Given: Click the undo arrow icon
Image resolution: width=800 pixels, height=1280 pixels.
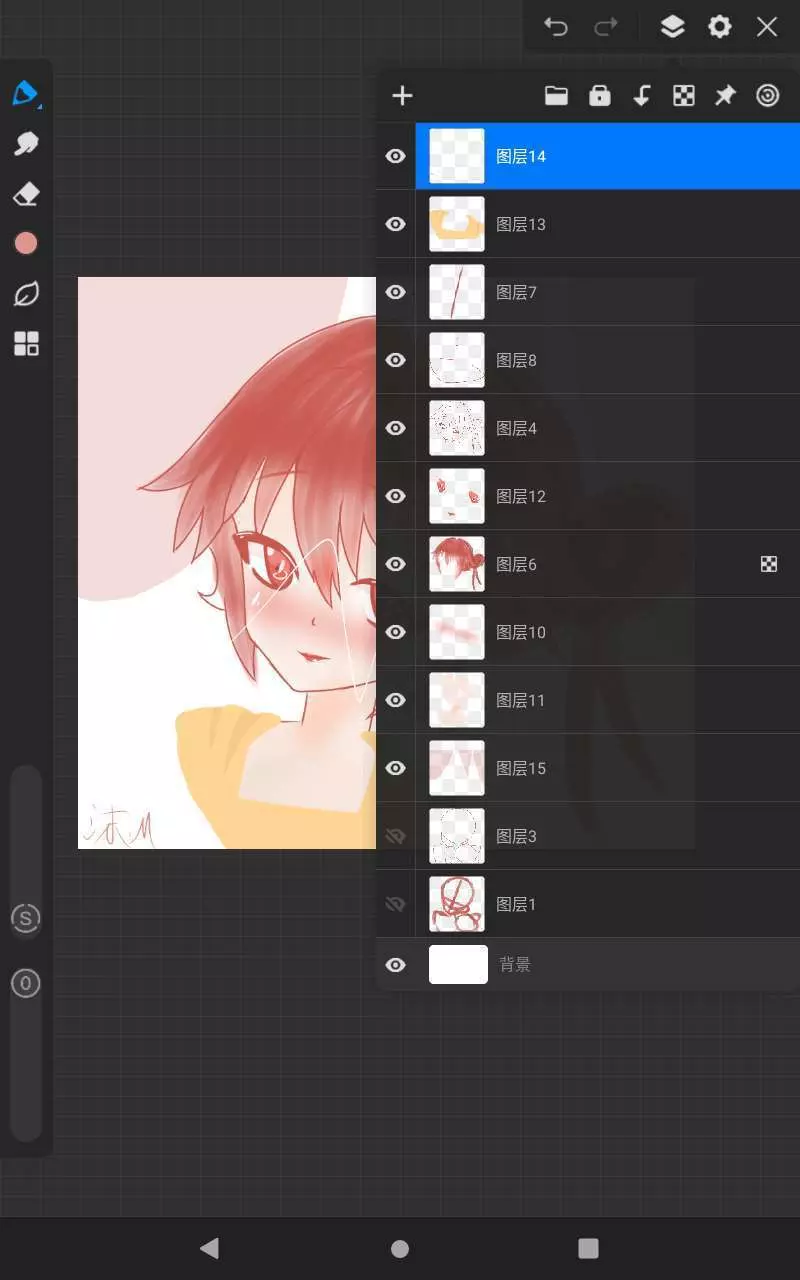Looking at the screenshot, I should [556, 27].
